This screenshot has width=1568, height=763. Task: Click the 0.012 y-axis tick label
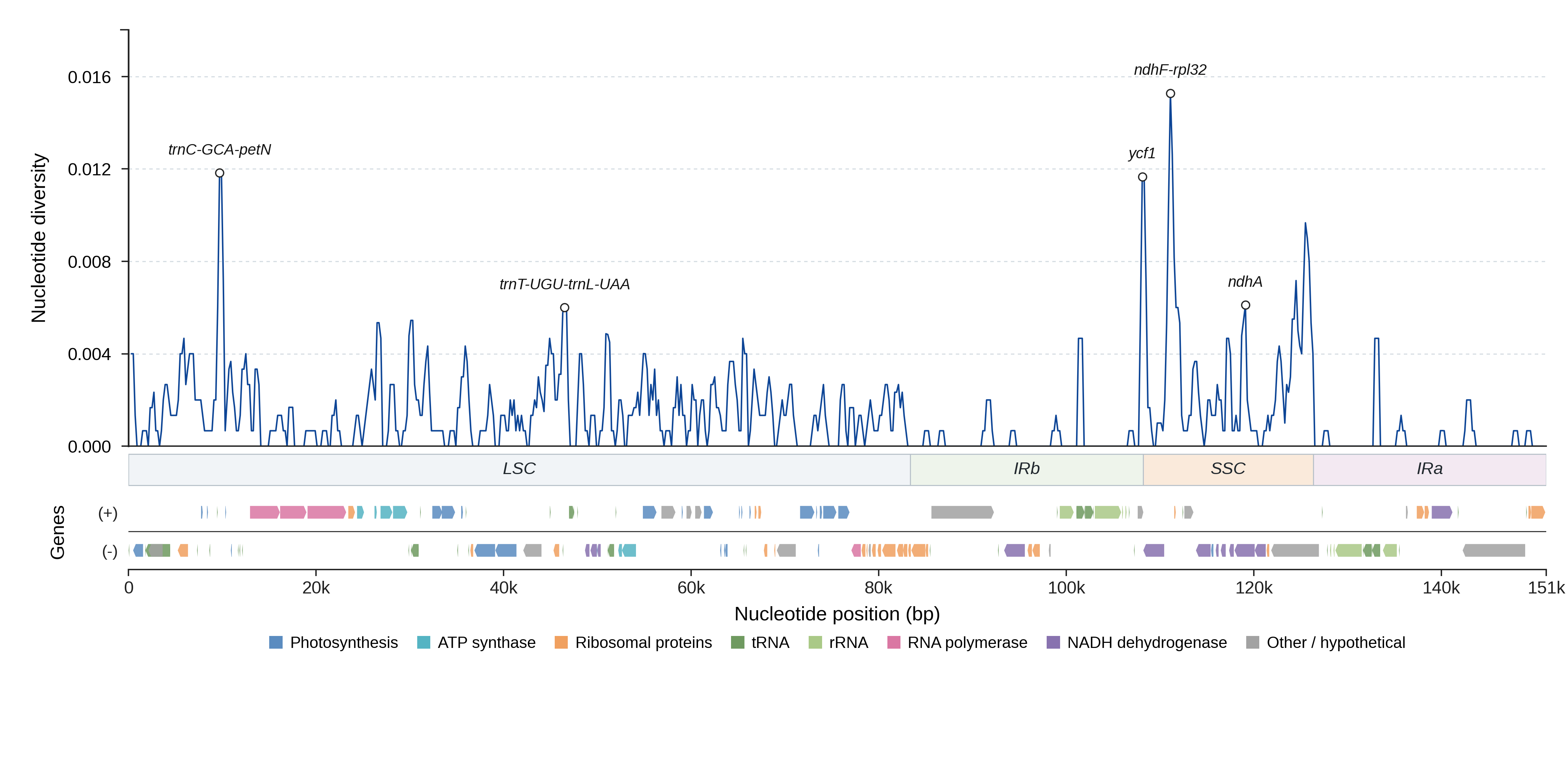point(90,169)
